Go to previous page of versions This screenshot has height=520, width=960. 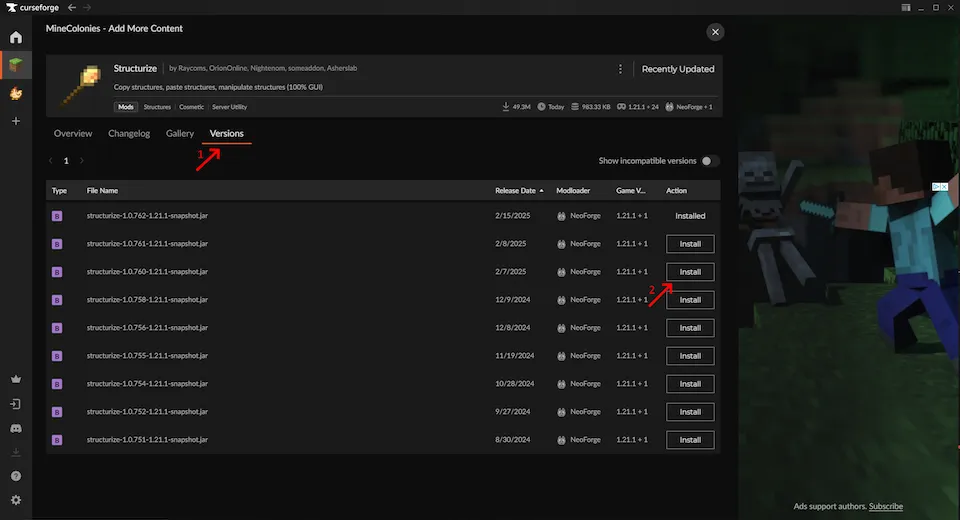coord(51,160)
